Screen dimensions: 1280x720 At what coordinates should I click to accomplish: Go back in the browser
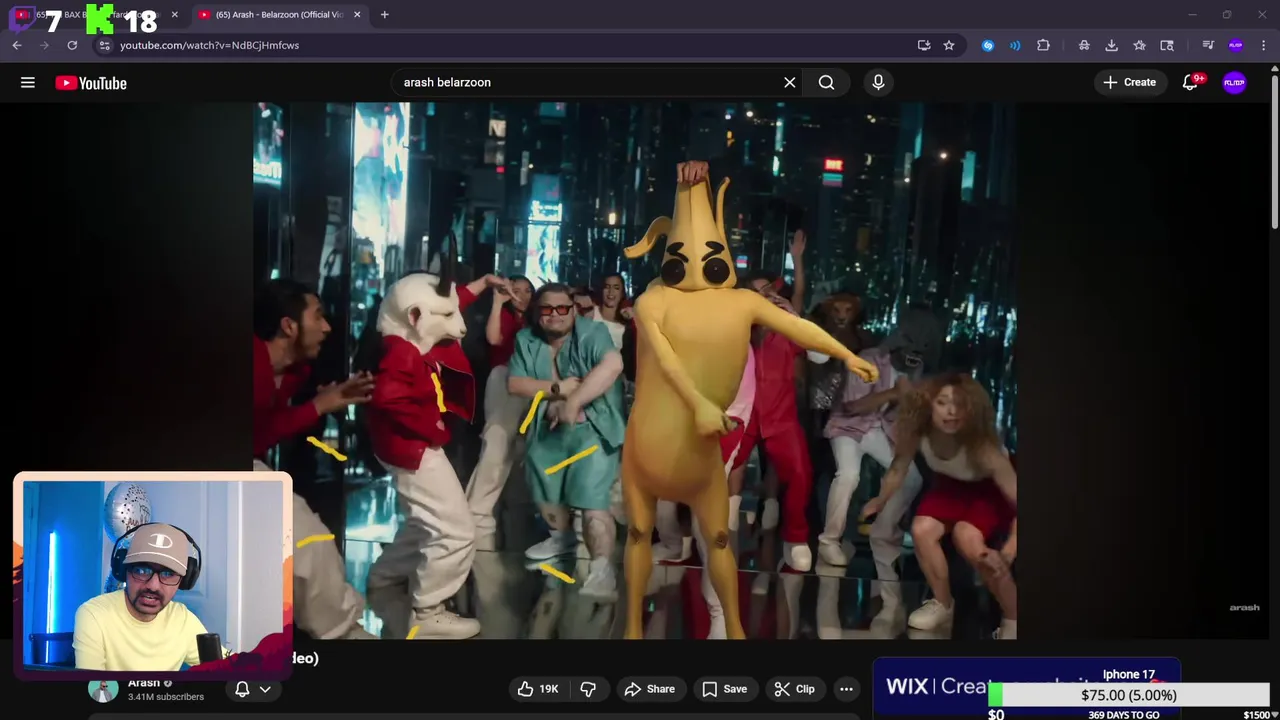point(17,45)
